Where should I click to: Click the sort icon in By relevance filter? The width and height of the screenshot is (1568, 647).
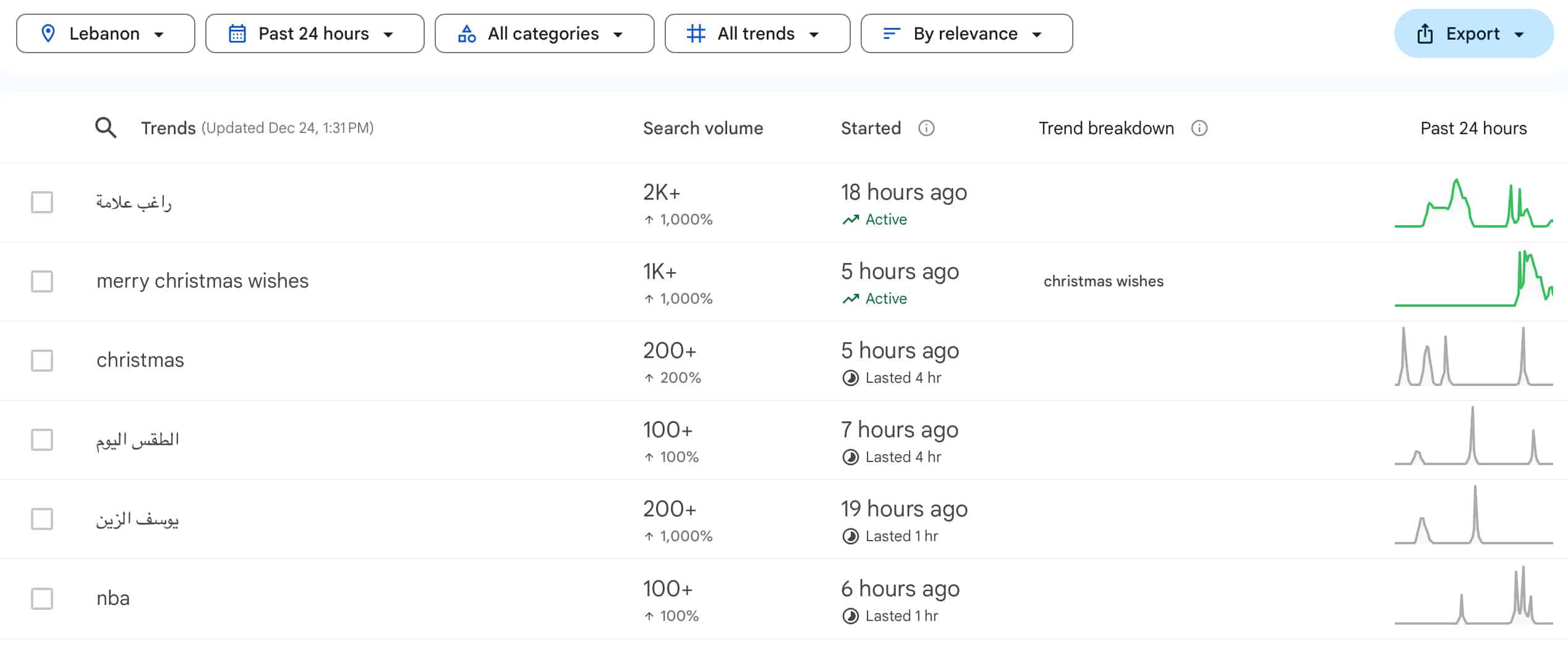(x=891, y=33)
